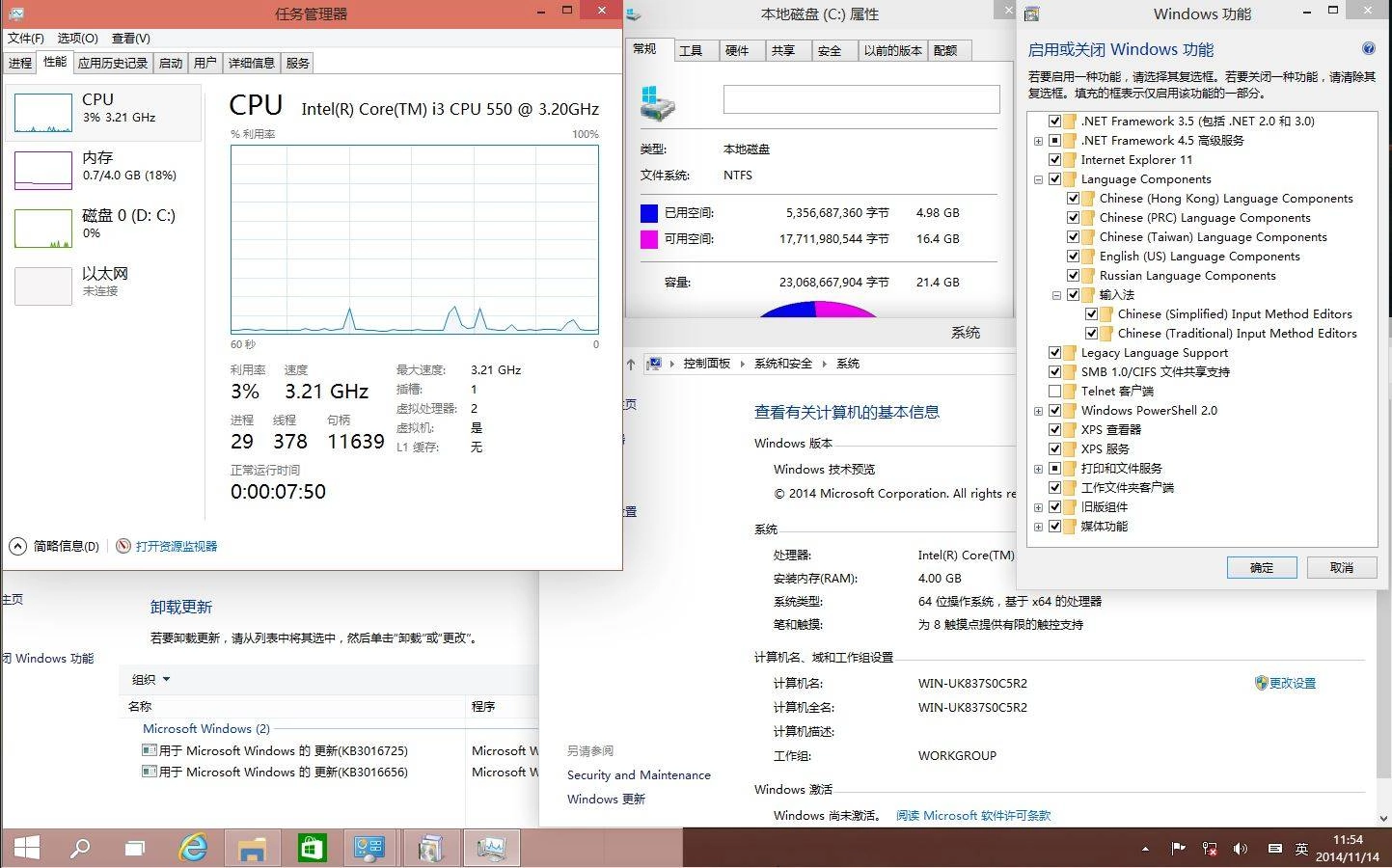This screenshot has width=1392, height=868.
Task: Click the blue used space swatch
Action: (x=649, y=212)
